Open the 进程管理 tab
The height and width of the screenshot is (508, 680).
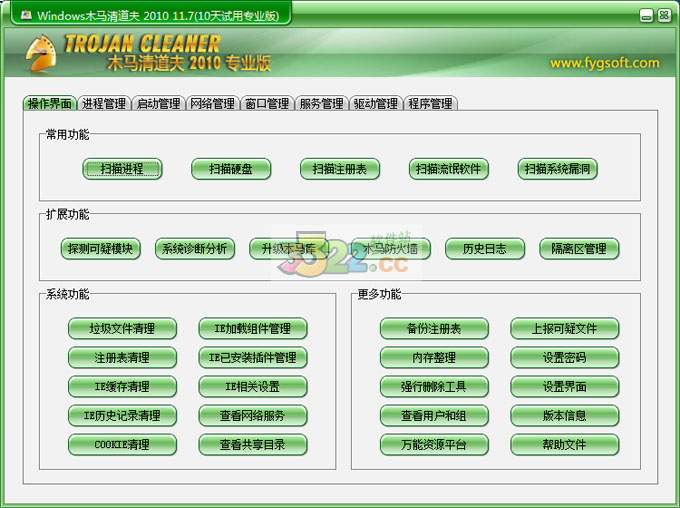coord(104,103)
